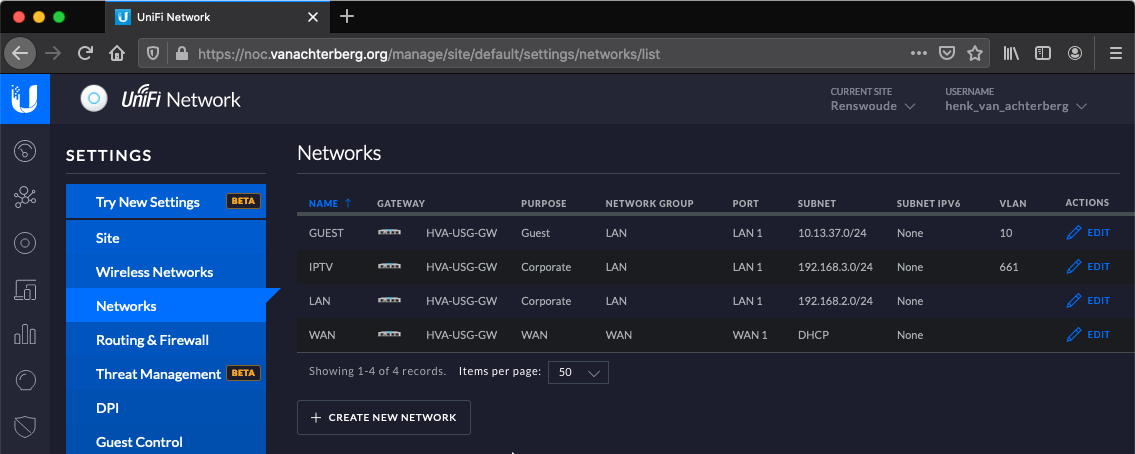Click Guest purpose cell
The image size is (1135, 454).
[x=536, y=233]
